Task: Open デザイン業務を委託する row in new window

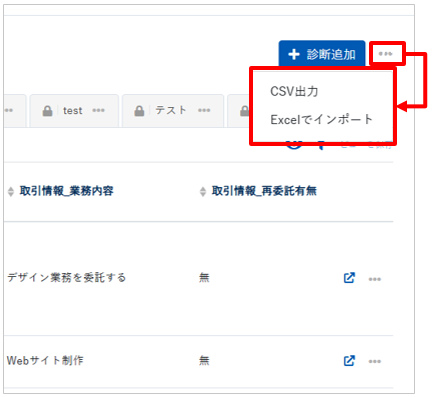Action: (349, 278)
